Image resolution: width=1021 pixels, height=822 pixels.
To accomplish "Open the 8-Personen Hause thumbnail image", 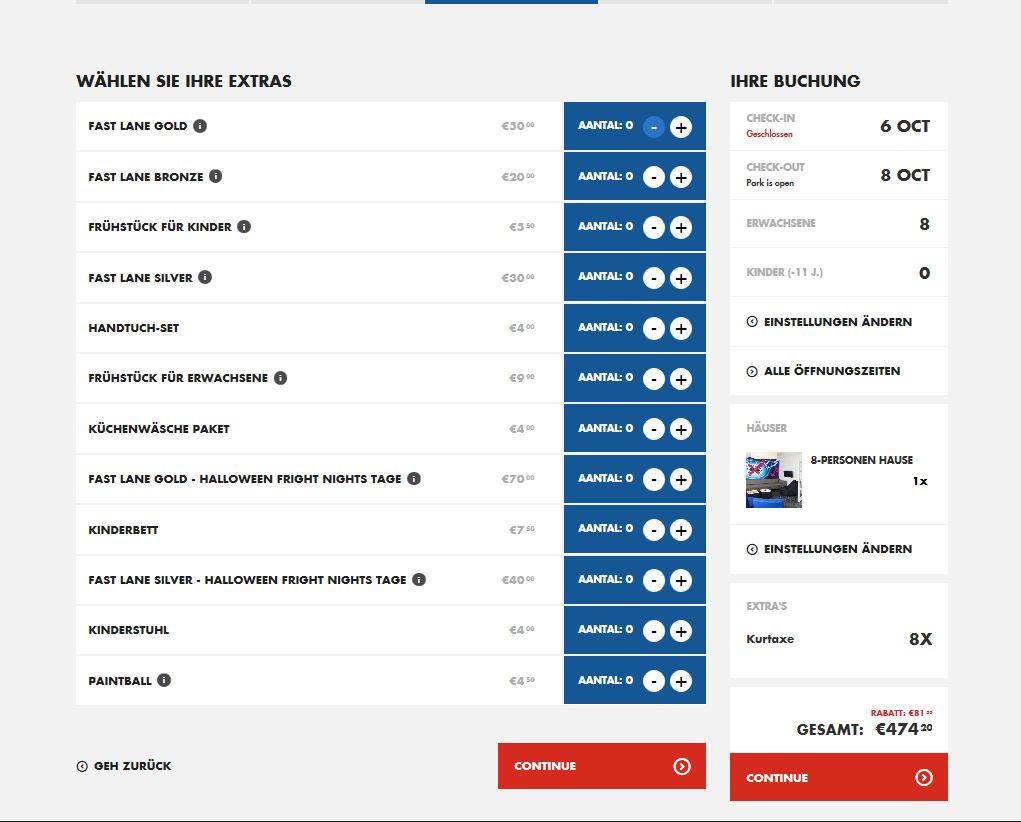I will [x=774, y=480].
